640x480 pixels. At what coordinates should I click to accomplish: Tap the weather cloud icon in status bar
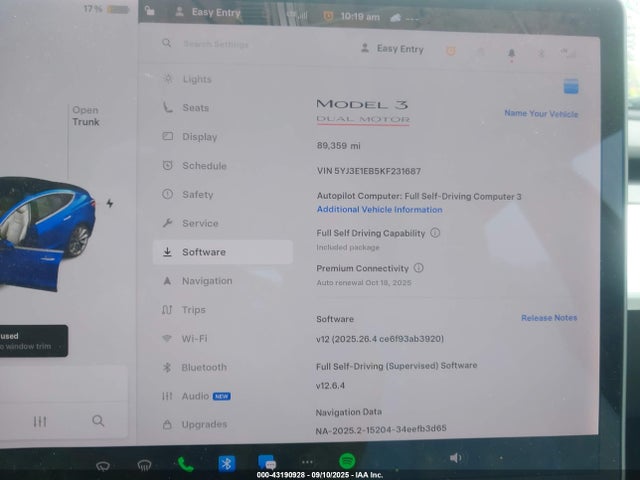click(x=395, y=18)
